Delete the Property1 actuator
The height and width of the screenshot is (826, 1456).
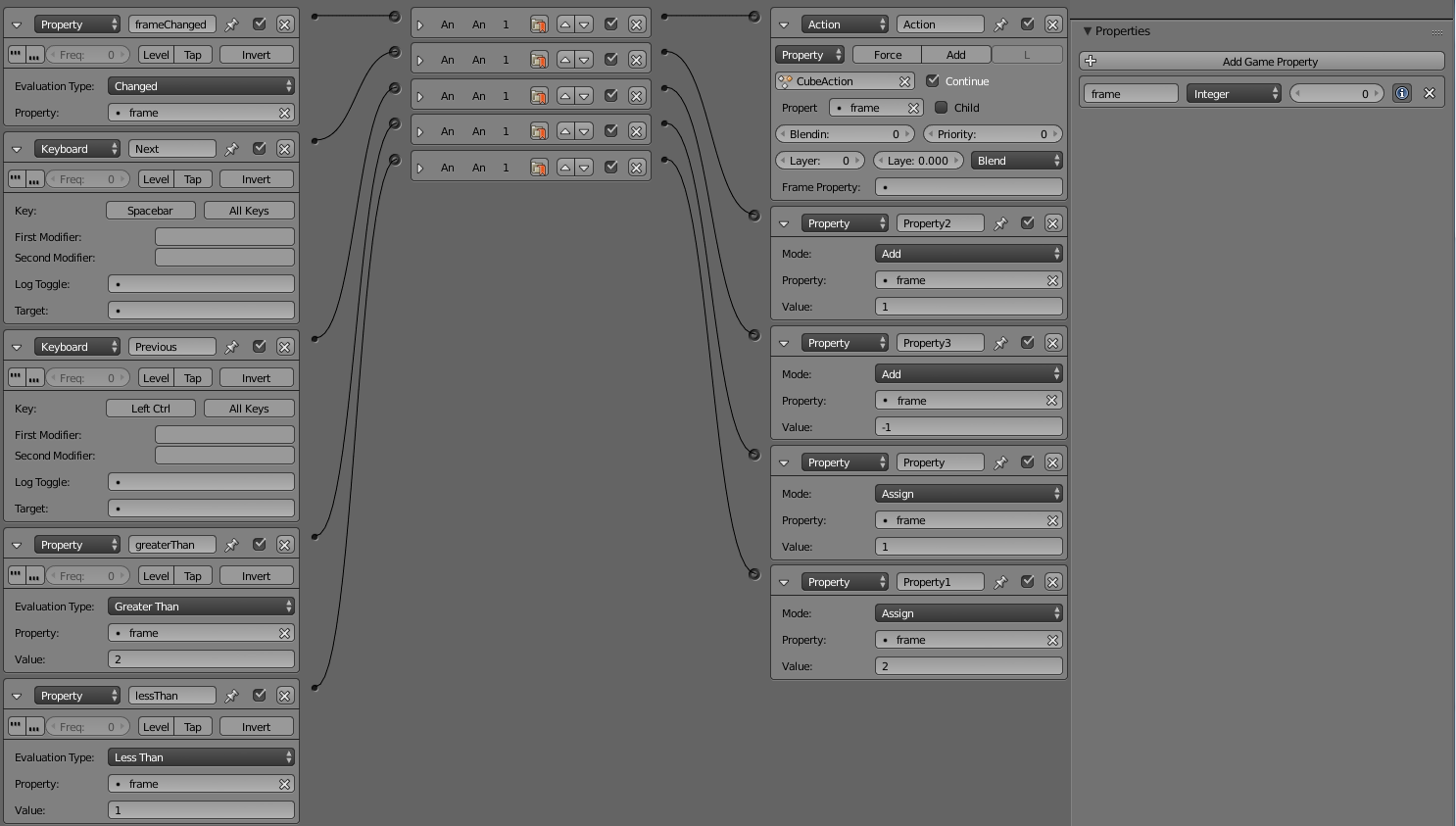click(1052, 582)
